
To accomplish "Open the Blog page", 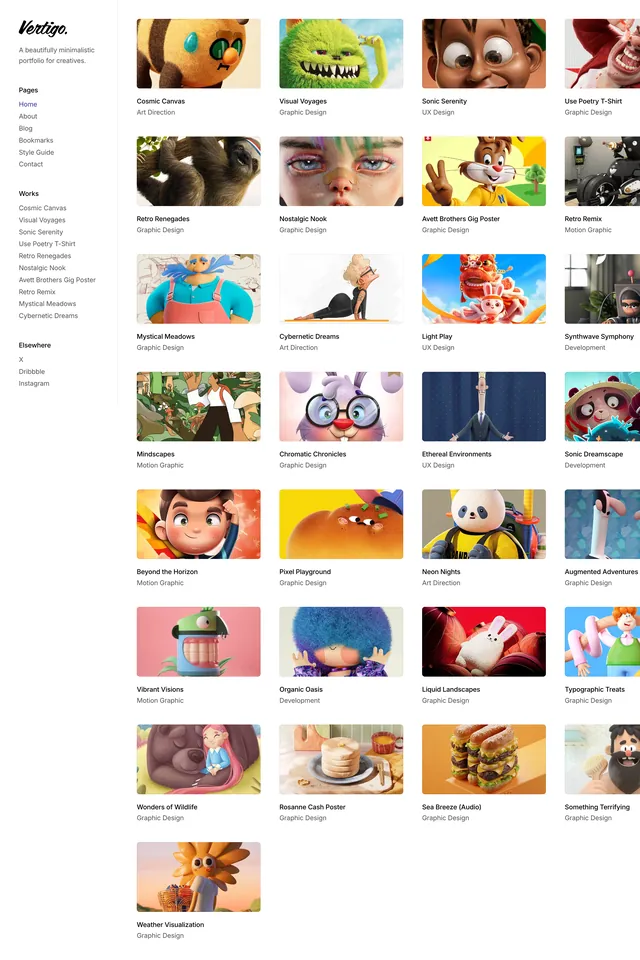I will (26, 129).
